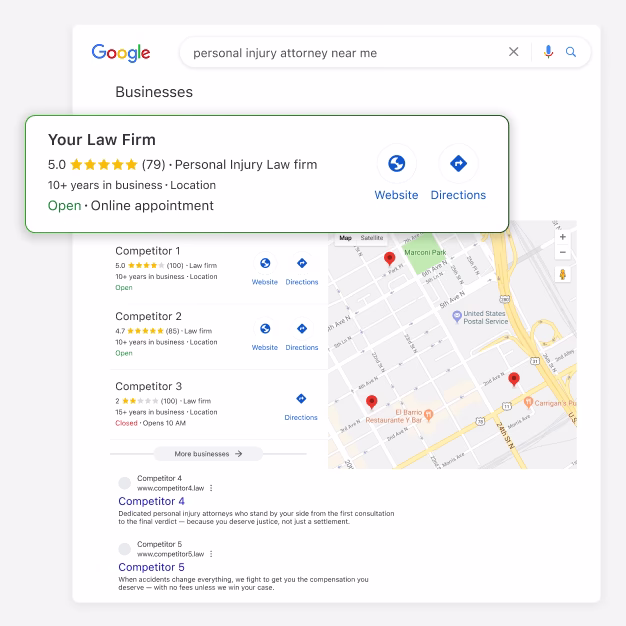Click the red map pin near Carrigan's Pub
This screenshot has height=626, width=626.
coord(514,379)
